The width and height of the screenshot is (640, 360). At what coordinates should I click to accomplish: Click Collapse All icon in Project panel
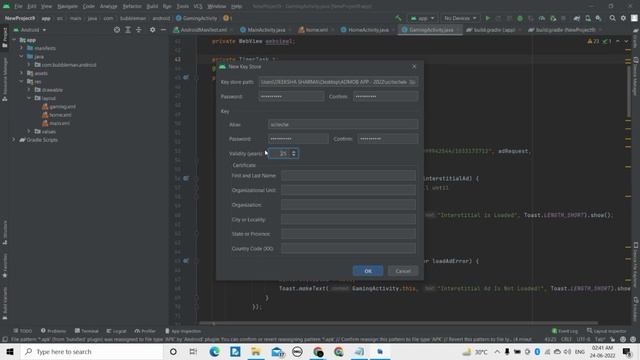click(x=139, y=30)
